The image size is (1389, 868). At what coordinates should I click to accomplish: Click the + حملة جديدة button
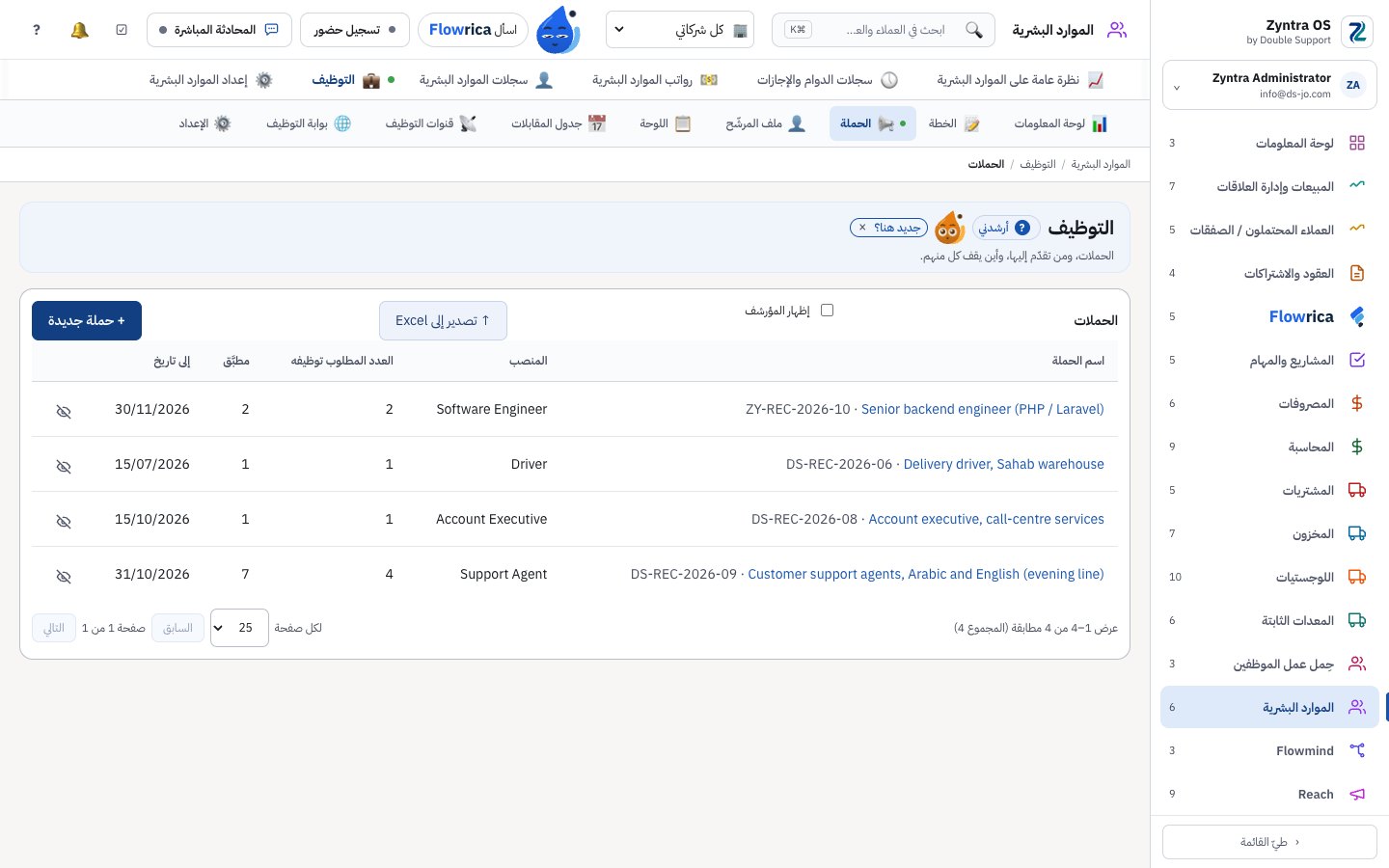point(87,320)
